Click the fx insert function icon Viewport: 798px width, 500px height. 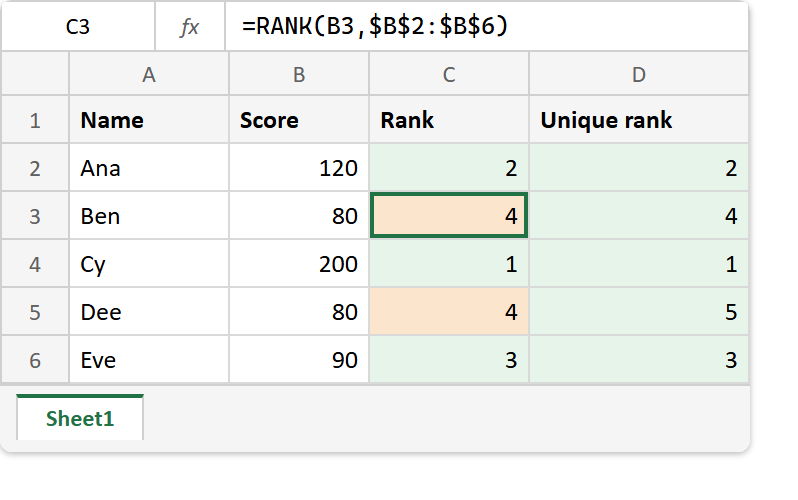tap(190, 26)
